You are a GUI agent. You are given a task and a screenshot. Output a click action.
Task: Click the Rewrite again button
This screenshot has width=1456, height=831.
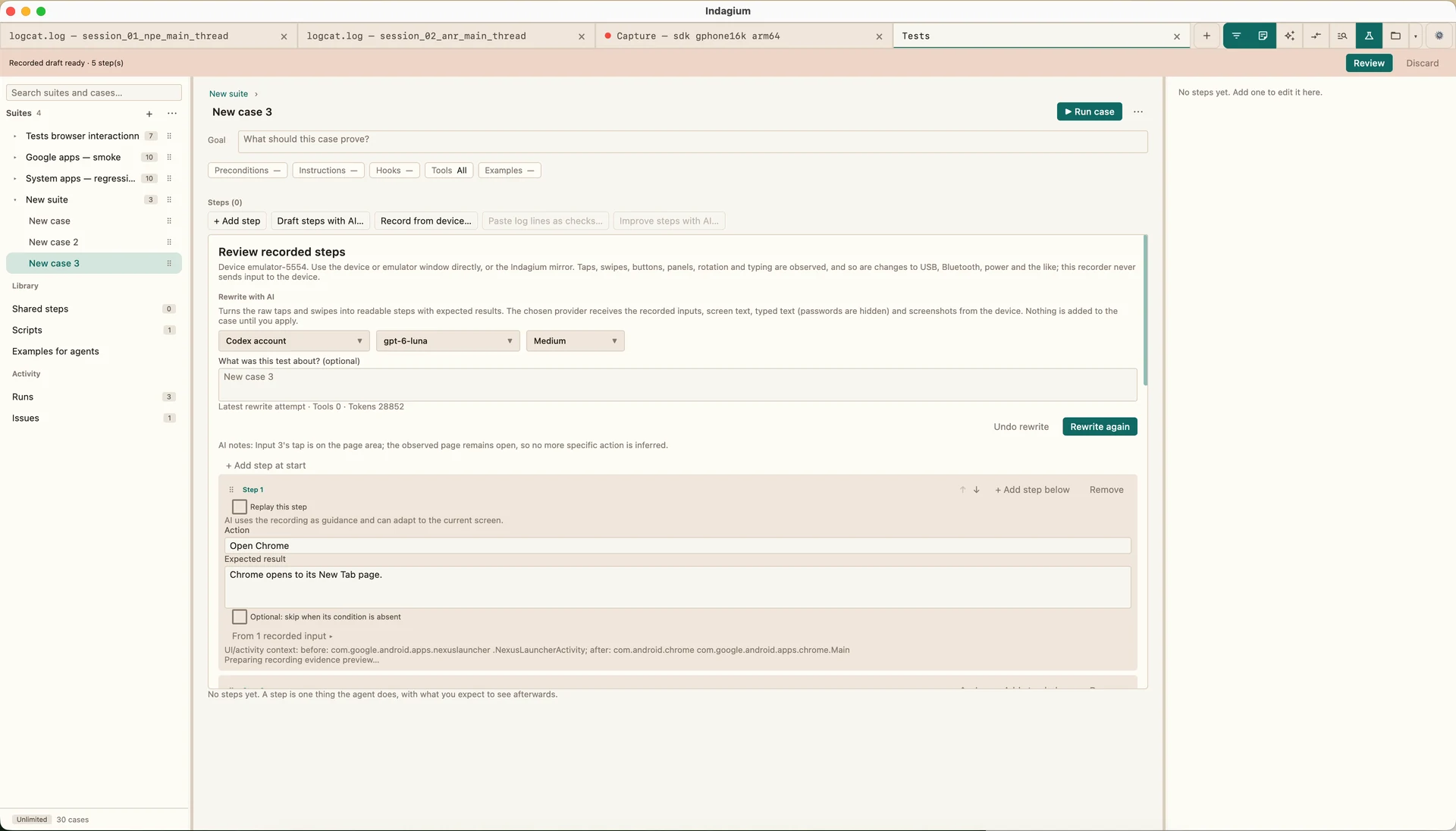point(1100,427)
